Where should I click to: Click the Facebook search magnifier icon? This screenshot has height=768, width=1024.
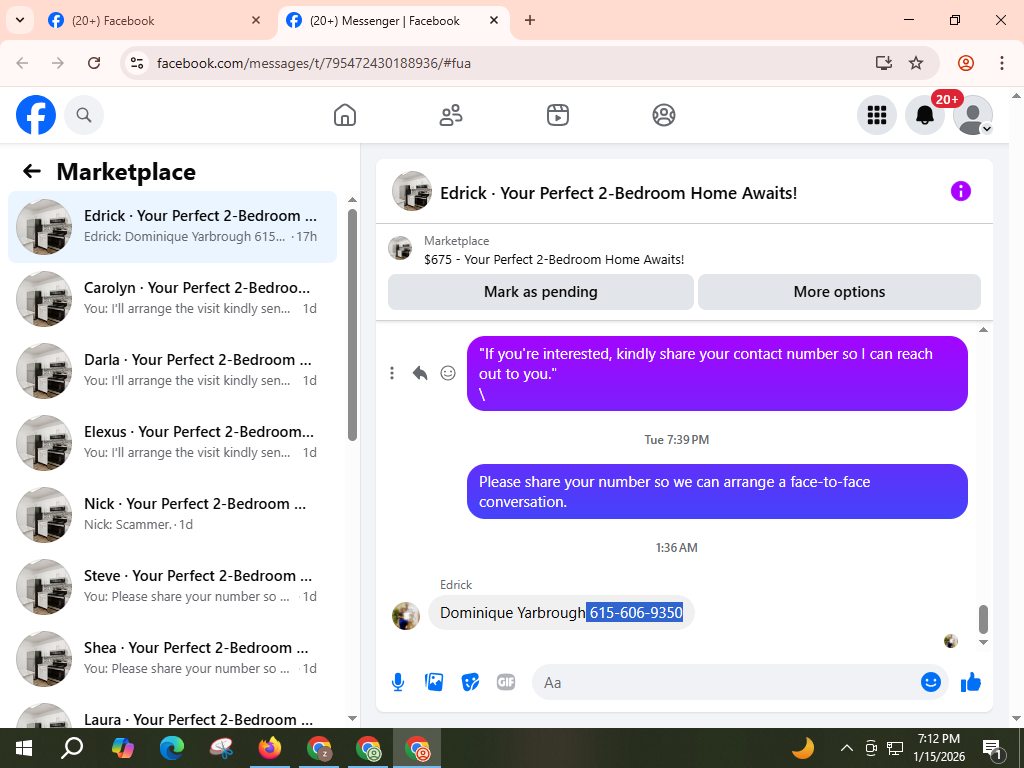click(84, 115)
